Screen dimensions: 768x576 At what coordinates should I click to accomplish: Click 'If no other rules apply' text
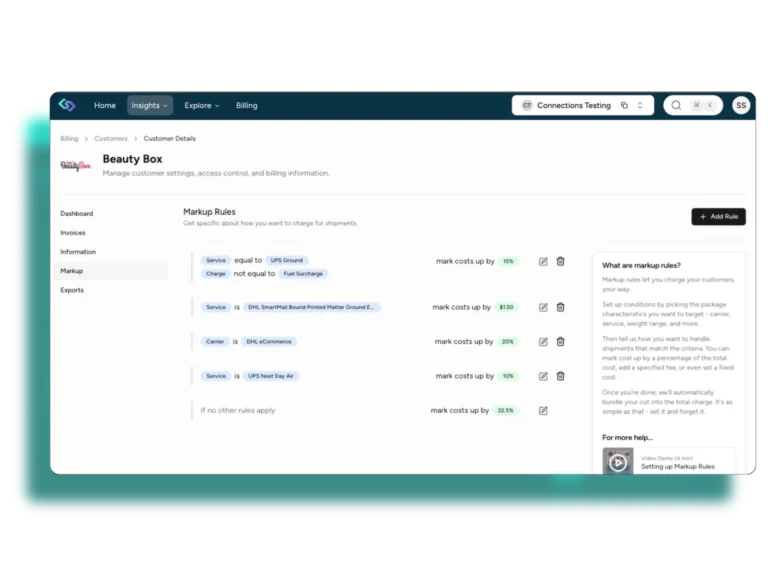pos(238,410)
